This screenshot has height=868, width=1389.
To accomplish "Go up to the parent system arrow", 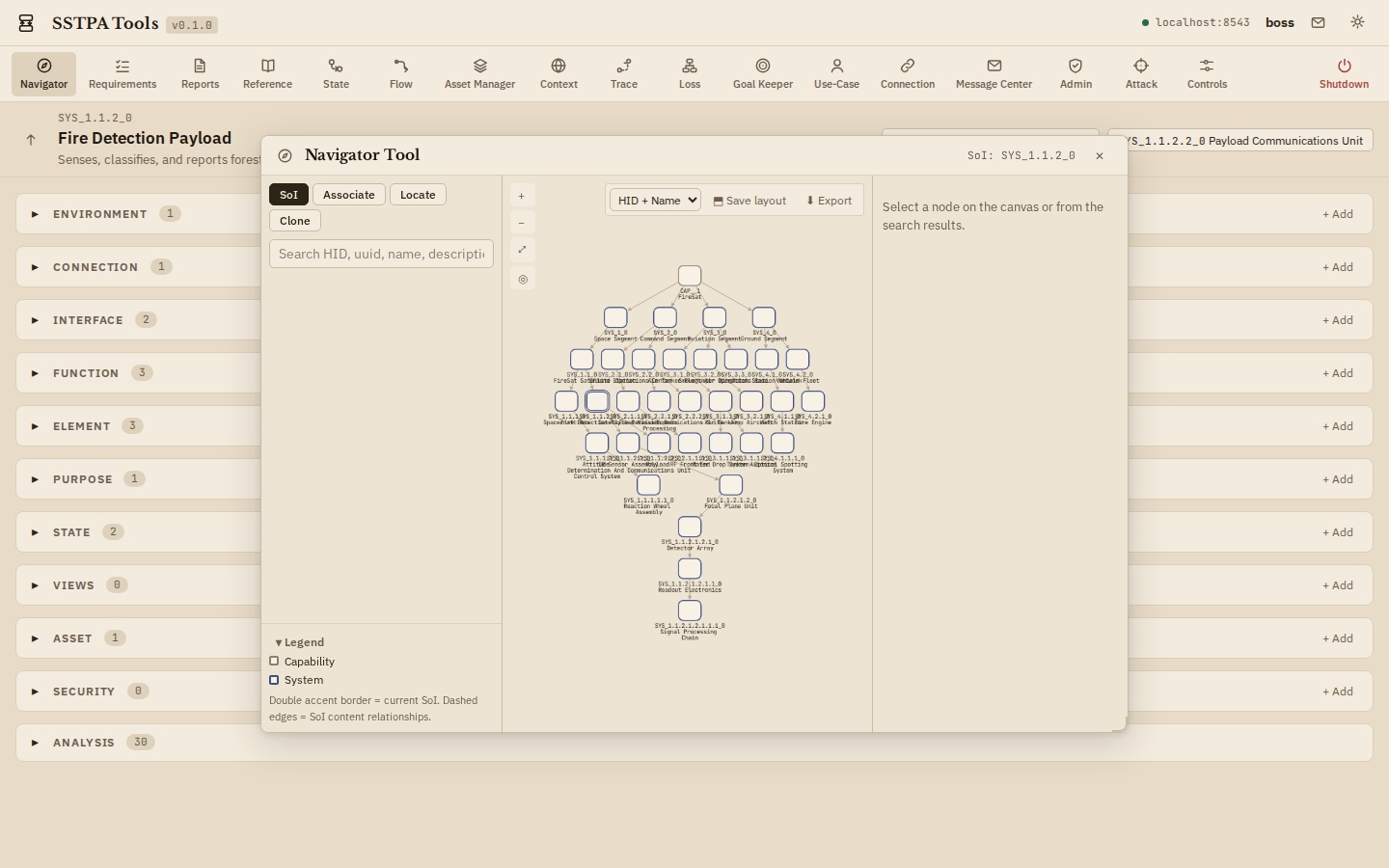I will pos(31,140).
